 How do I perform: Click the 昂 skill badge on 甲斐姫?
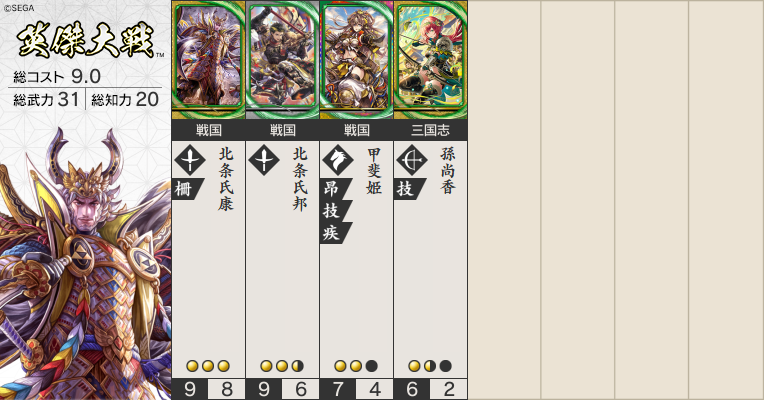335,189
